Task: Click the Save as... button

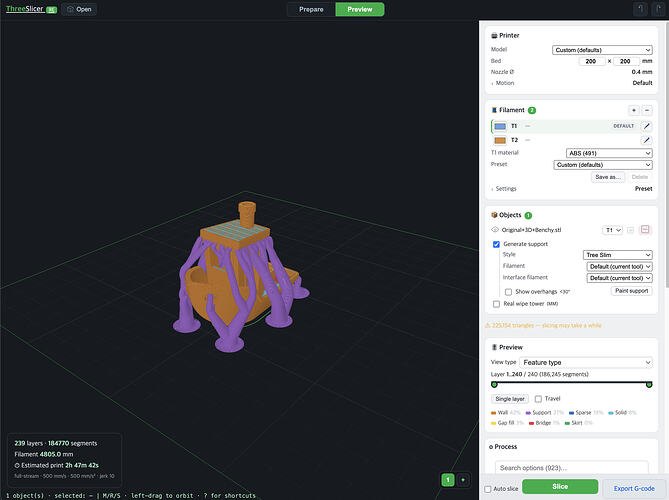Action: tap(608, 177)
